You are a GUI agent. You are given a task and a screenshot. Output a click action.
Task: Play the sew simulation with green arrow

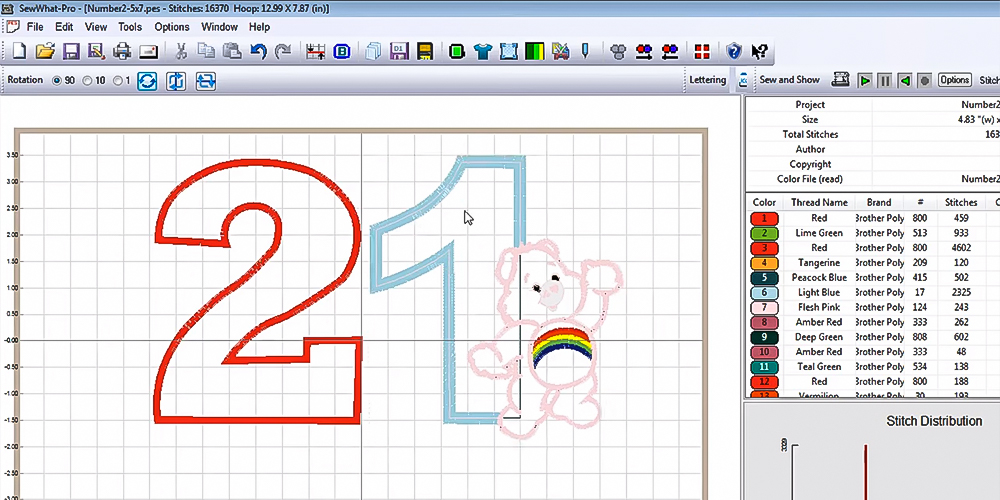coord(865,80)
